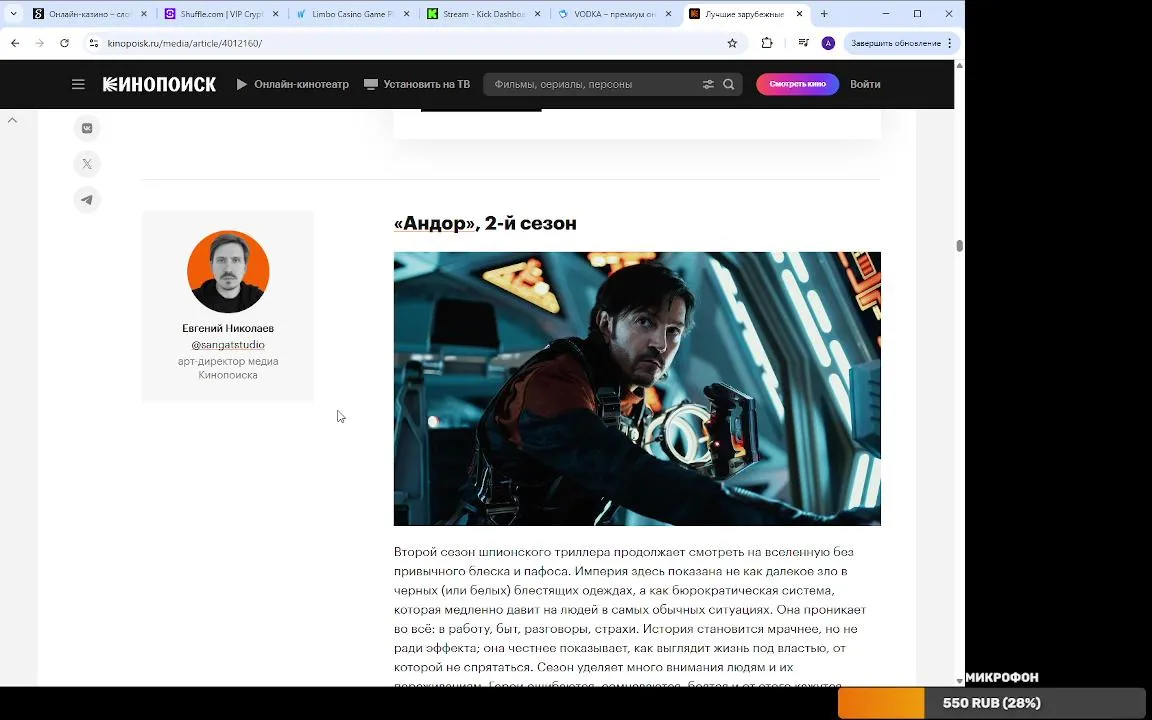Viewport: 1152px width, 720px height.
Task: Collapse the left panel with the up chevron
Action: [x=12, y=120]
